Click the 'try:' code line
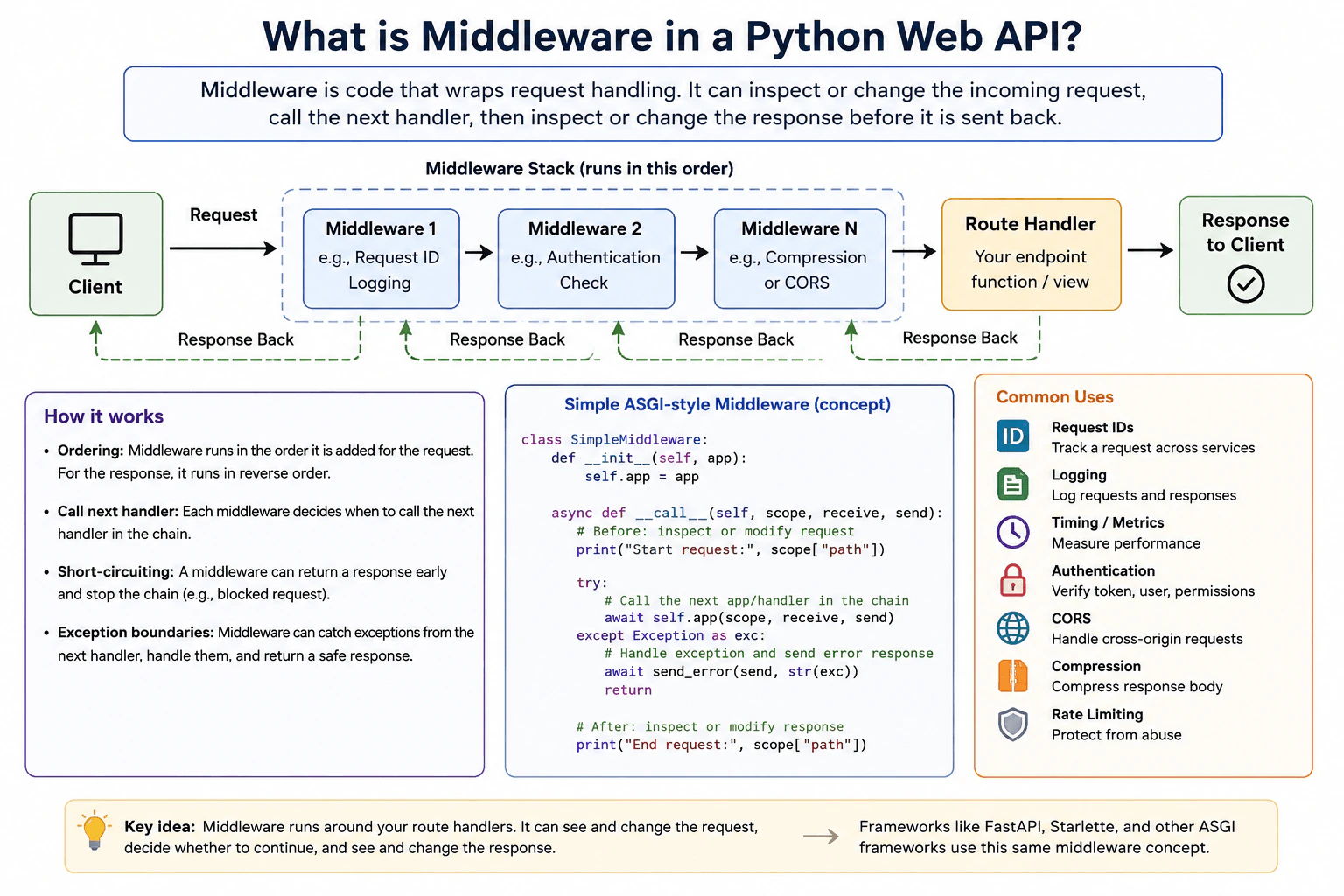The image size is (1344, 896). [x=591, y=583]
